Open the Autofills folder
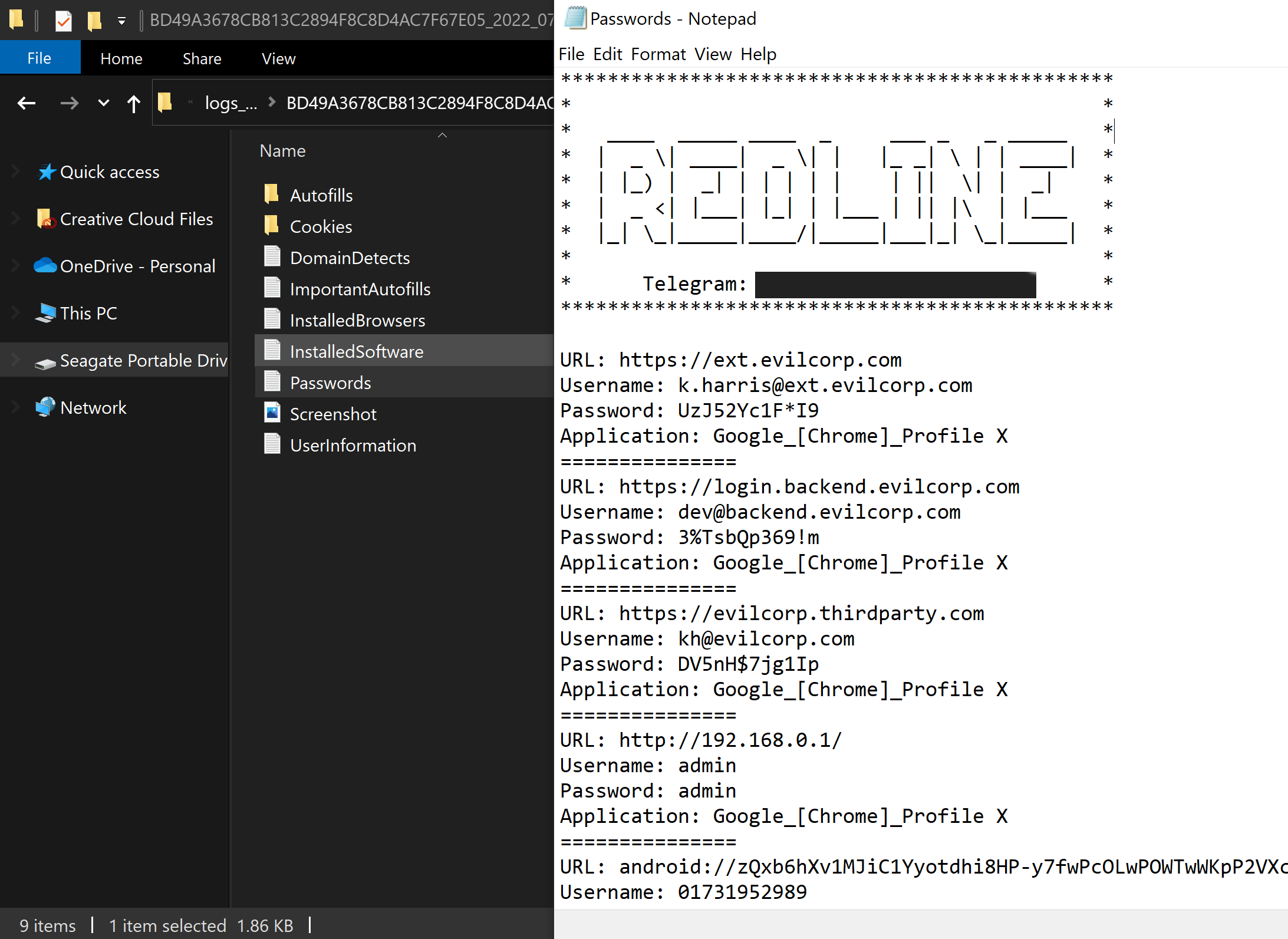Screen dimensions: 1288x939 pos(321,195)
